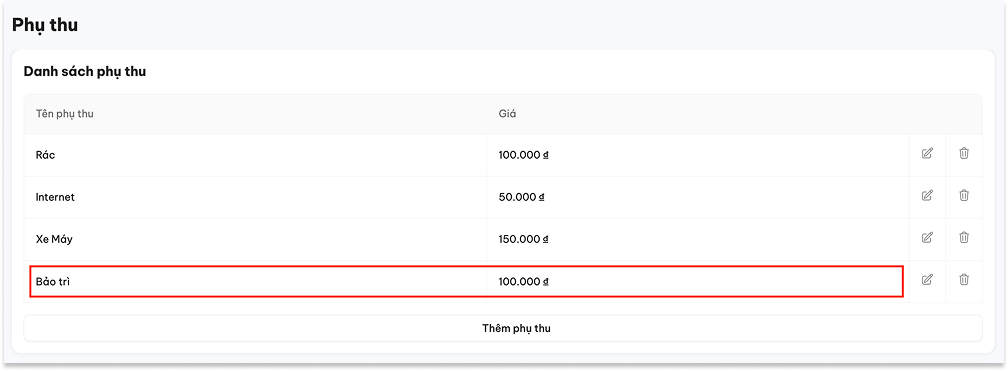Delete the Internet surcharge row
Screen dimensions: 1008x371
point(964,195)
